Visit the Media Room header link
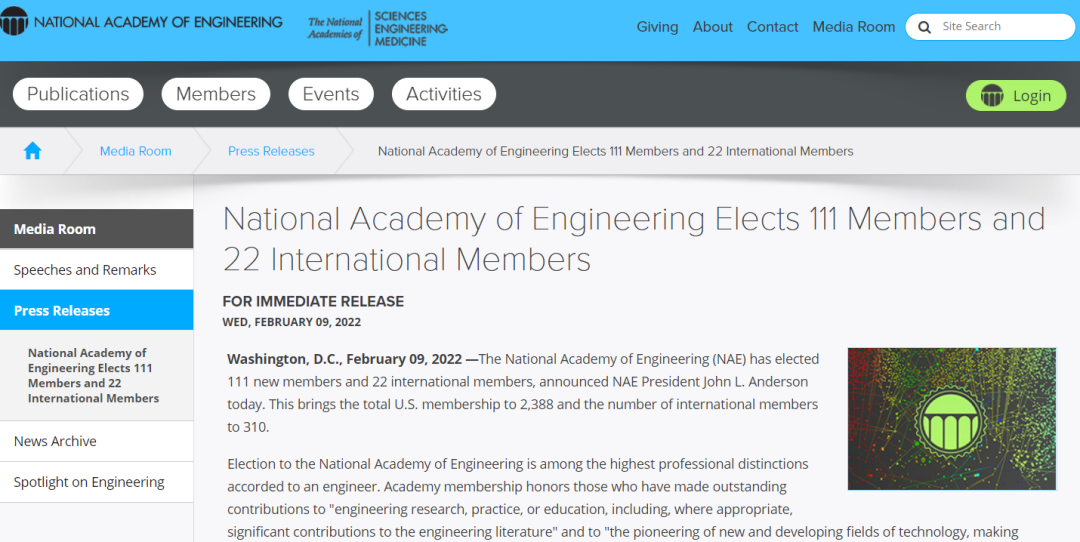The height and width of the screenshot is (542, 1080). pyautogui.click(x=853, y=27)
